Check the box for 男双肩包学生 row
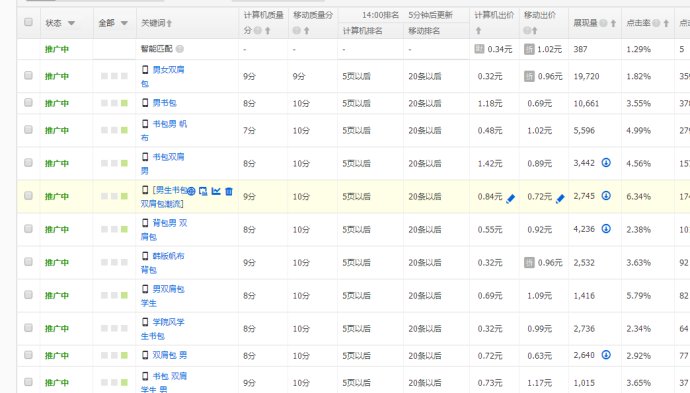 [x=28, y=294]
